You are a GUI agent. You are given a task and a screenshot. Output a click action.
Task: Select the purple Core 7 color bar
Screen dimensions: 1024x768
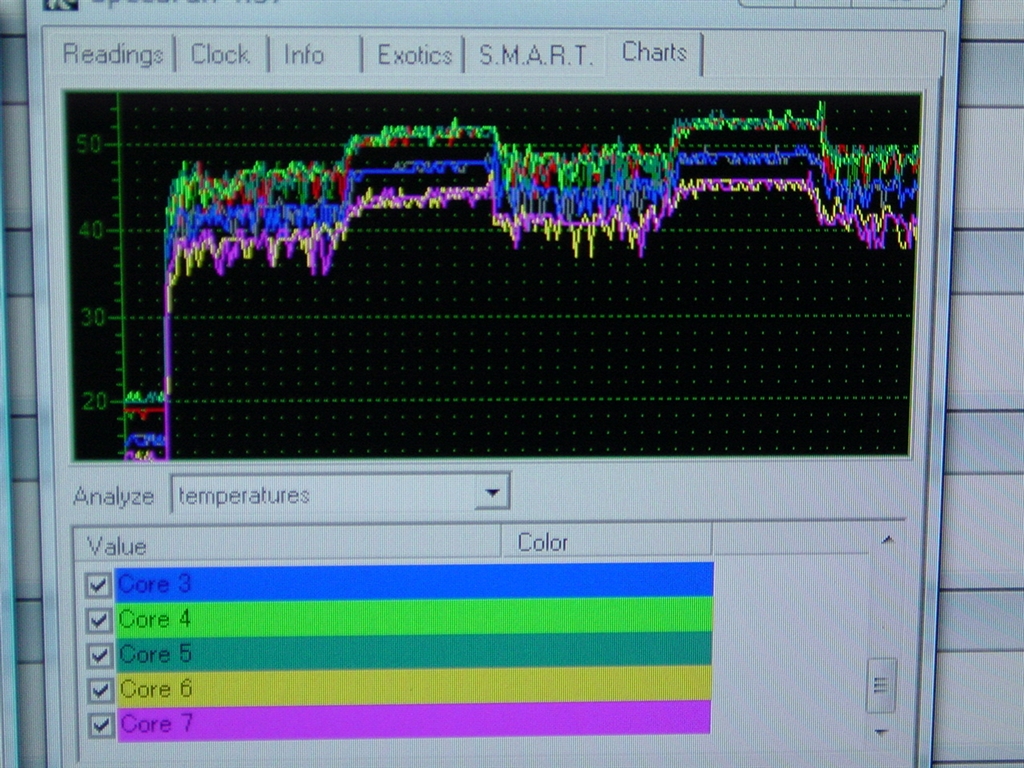(414, 721)
